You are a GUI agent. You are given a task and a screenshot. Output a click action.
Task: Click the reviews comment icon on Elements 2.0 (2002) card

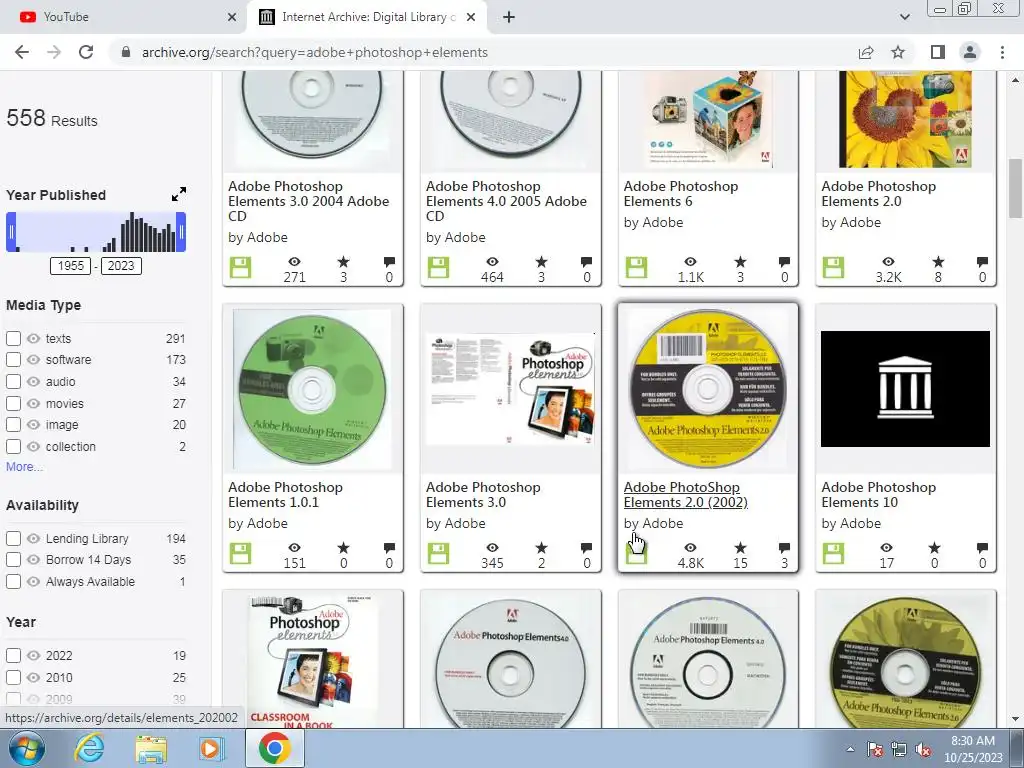(x=784, y=548)
